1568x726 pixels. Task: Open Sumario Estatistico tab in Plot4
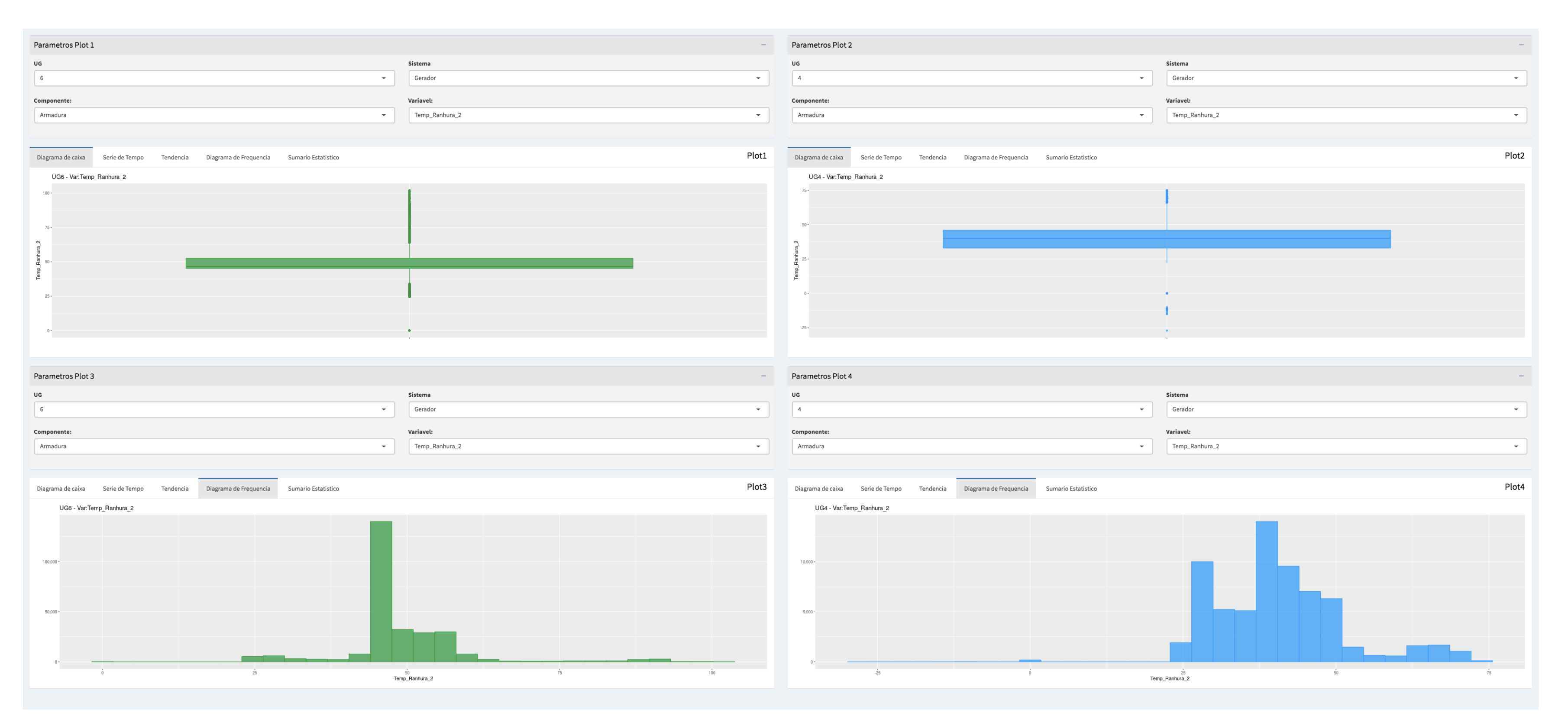[x=1071, y=489]
